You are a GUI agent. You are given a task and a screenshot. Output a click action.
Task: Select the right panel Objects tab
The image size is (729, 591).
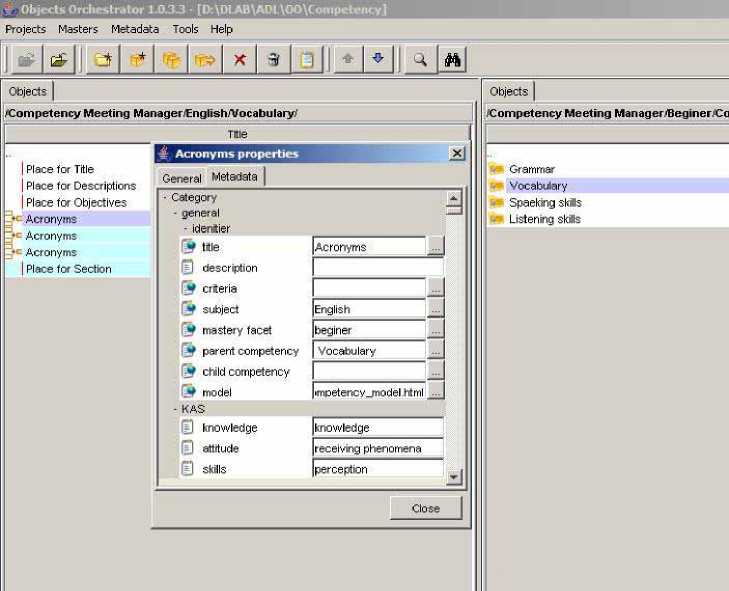tap(509, 91)
